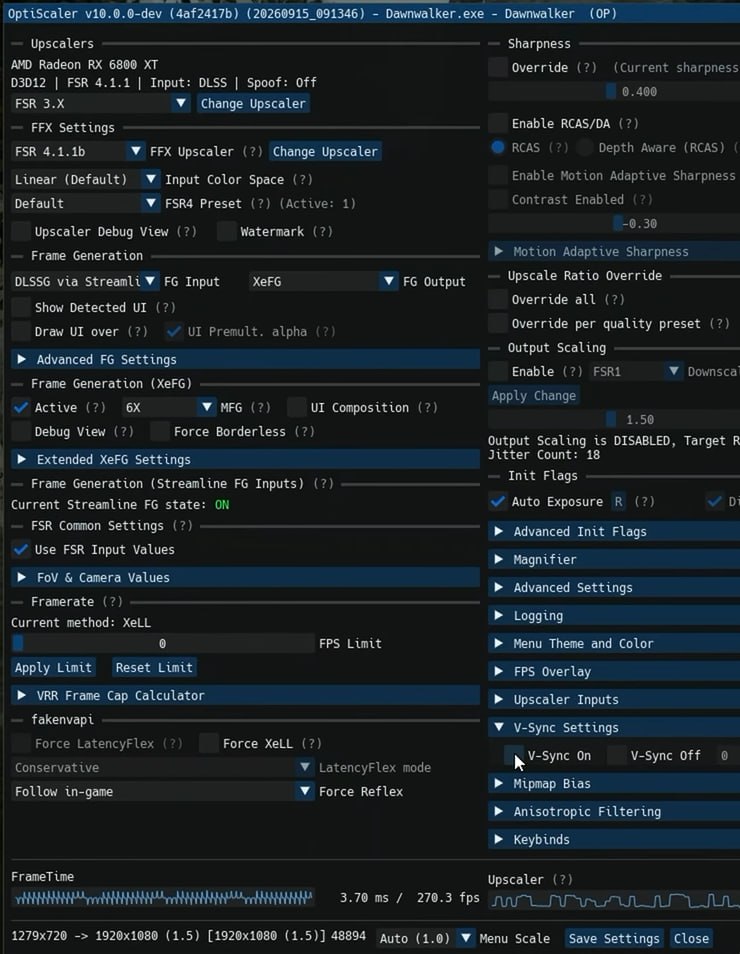Expand the Magnifier section
This screenshot has width=740, height=954.
[x=614, y=559]
